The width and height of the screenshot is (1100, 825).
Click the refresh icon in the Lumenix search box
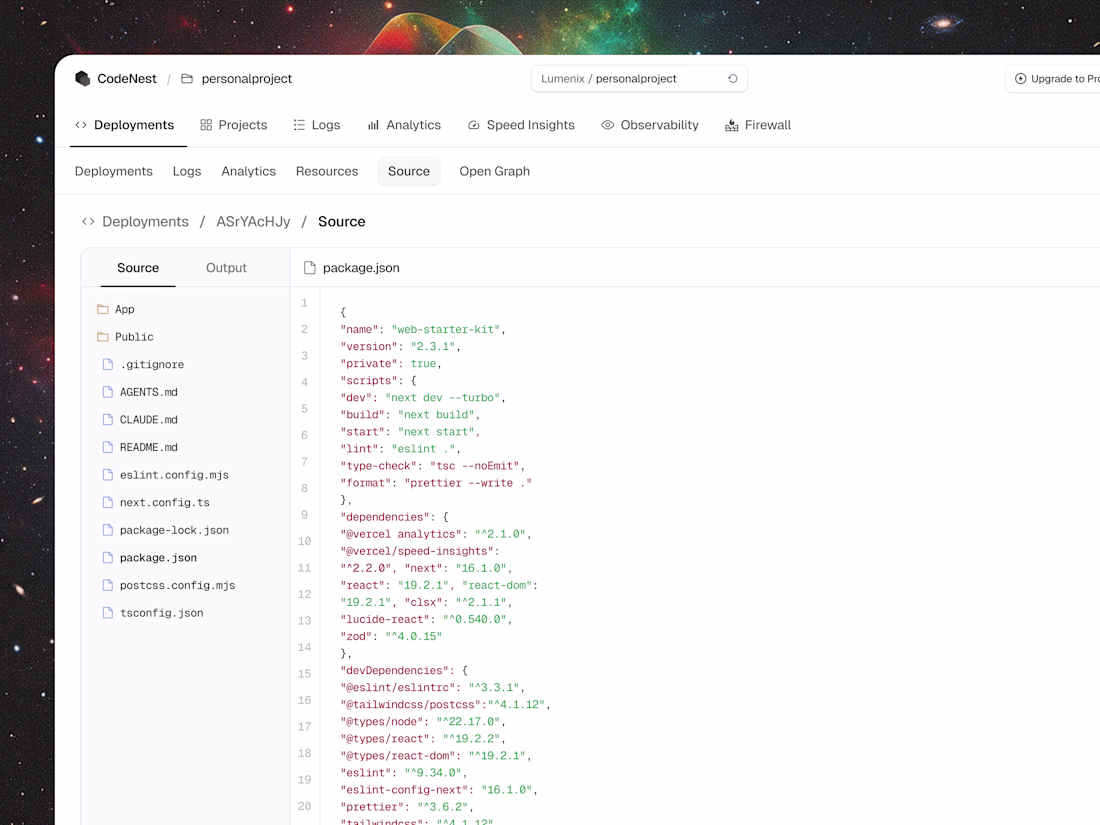pos(732,79)
